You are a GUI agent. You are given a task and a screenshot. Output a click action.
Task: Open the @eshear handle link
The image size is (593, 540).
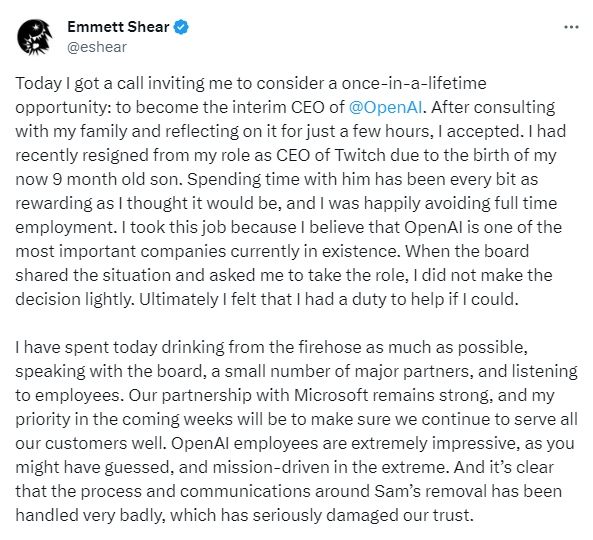97,47
